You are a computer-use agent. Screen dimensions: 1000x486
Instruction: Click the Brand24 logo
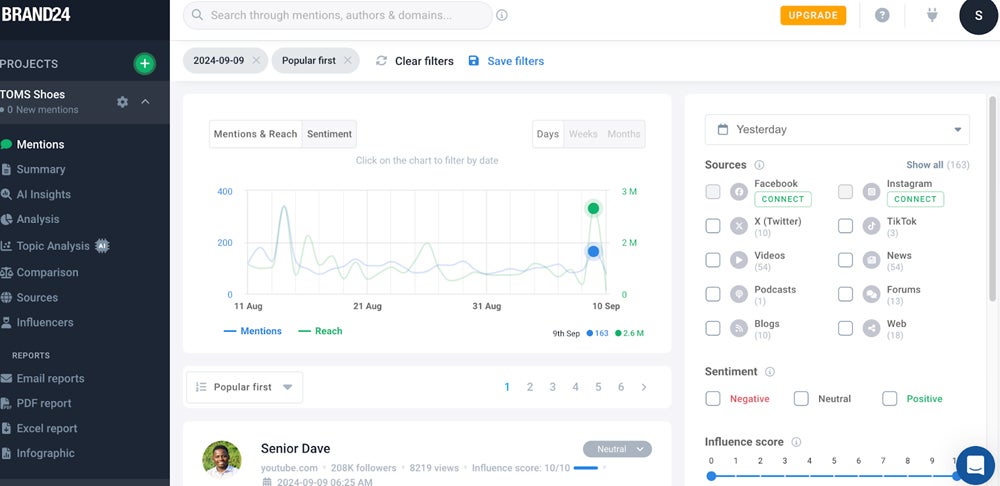click(36, 15)
